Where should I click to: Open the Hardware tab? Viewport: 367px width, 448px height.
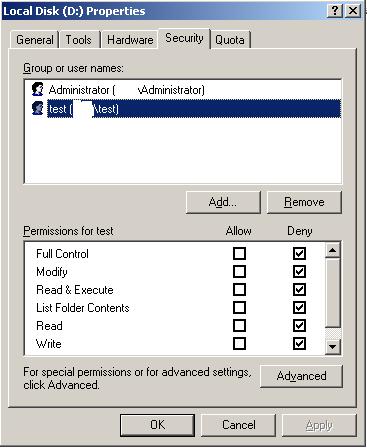click(x=130, y=40)
